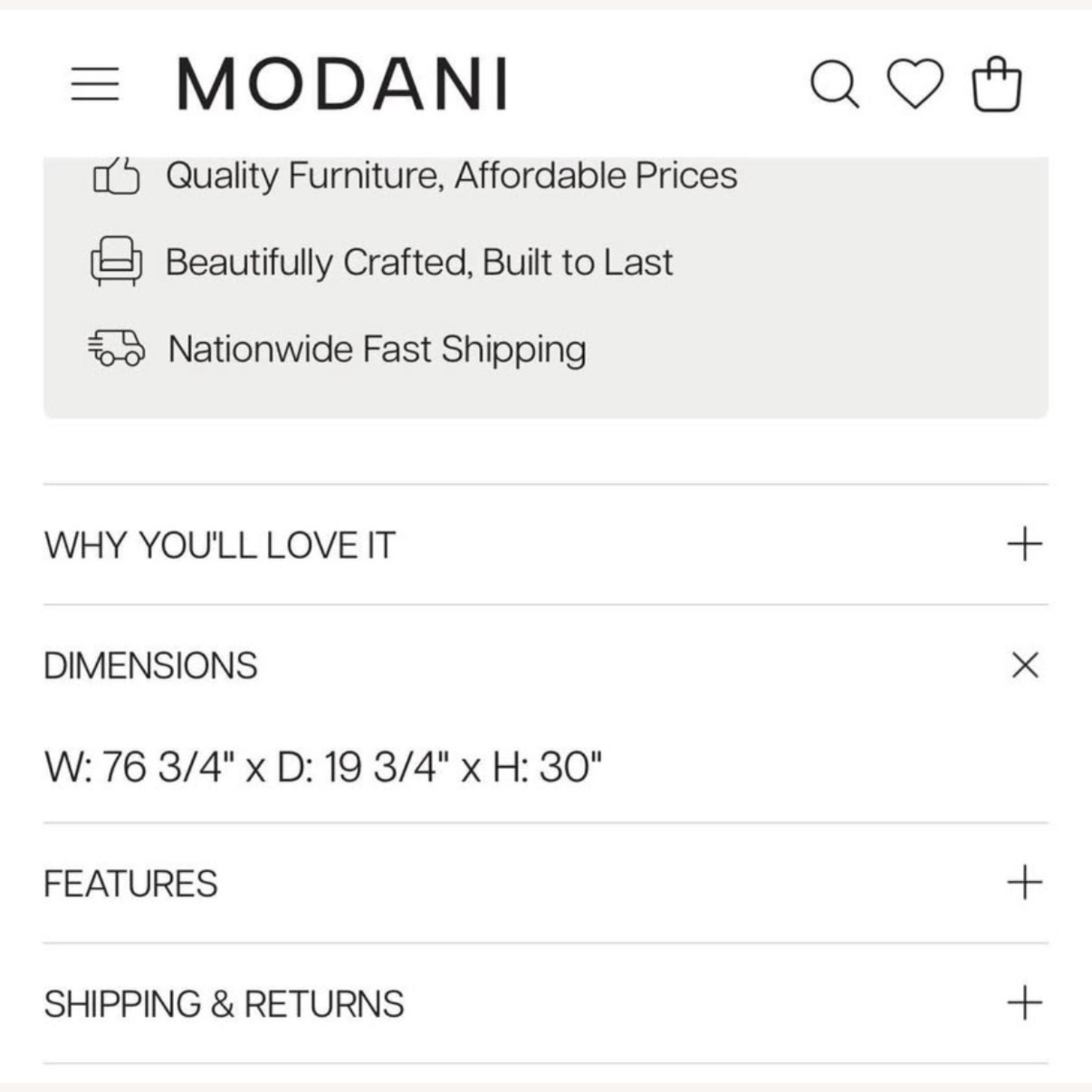Click the Nationwide Fast Shipping text
Viewport: 1092px width, 1092px height.
376,349
